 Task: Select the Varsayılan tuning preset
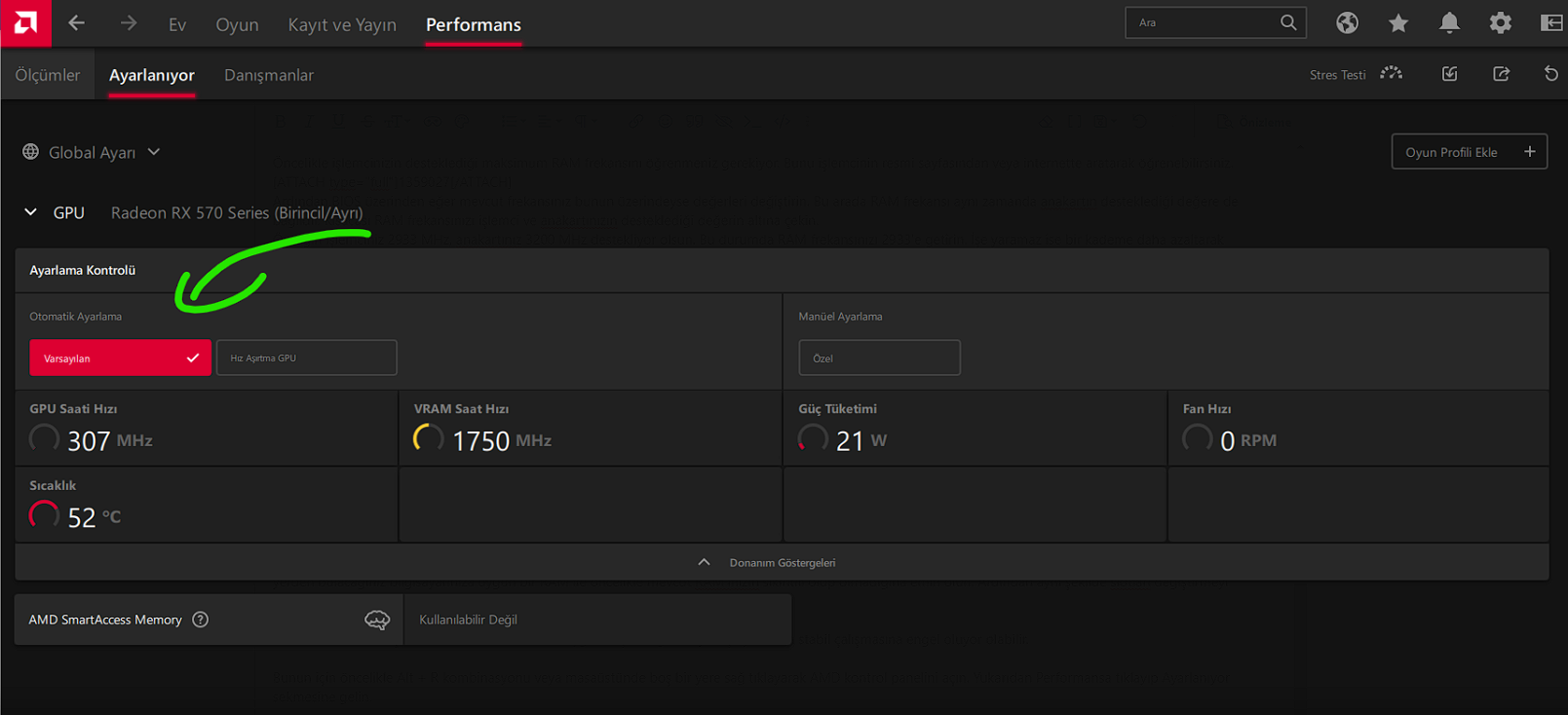coord(120,357)
